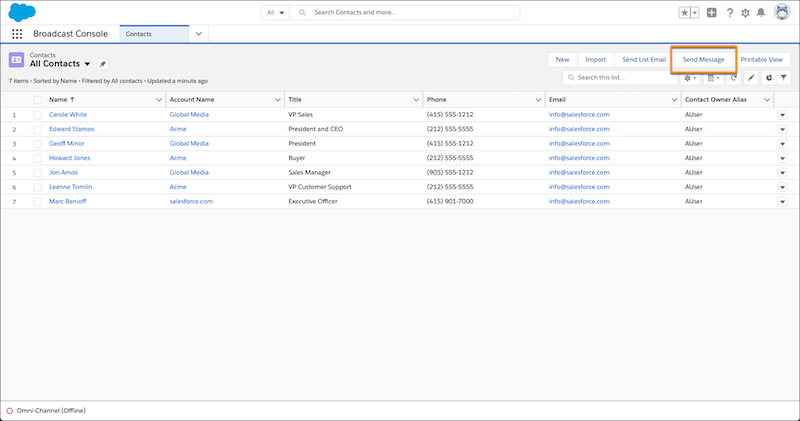Open the Omni-Channel (Offline) utility
Image resolution: width=800 pixels, height=421 pixels.
tap(46, 410)
